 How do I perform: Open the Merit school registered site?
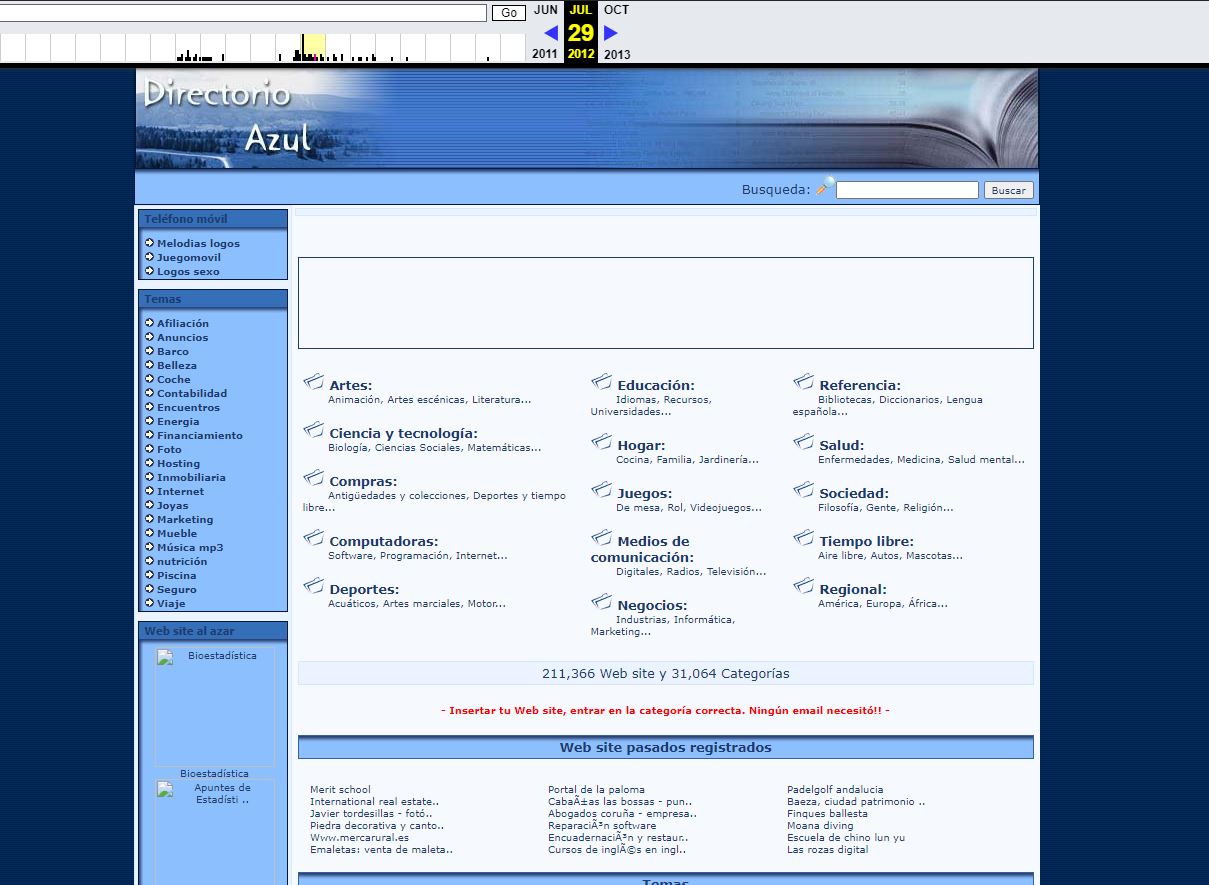340,790
